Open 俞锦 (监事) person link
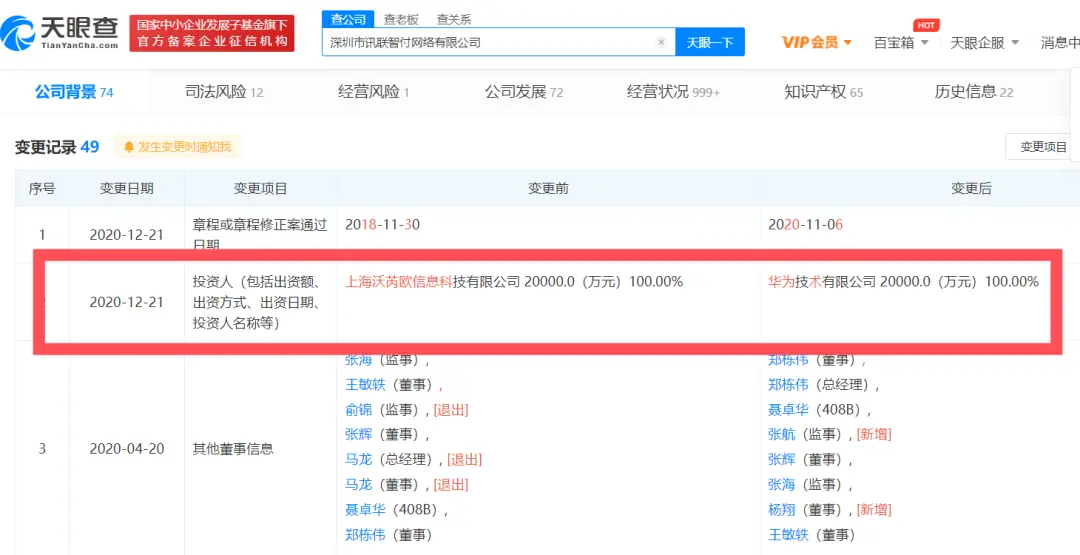Screen dimensions: 1080x555 358,410
